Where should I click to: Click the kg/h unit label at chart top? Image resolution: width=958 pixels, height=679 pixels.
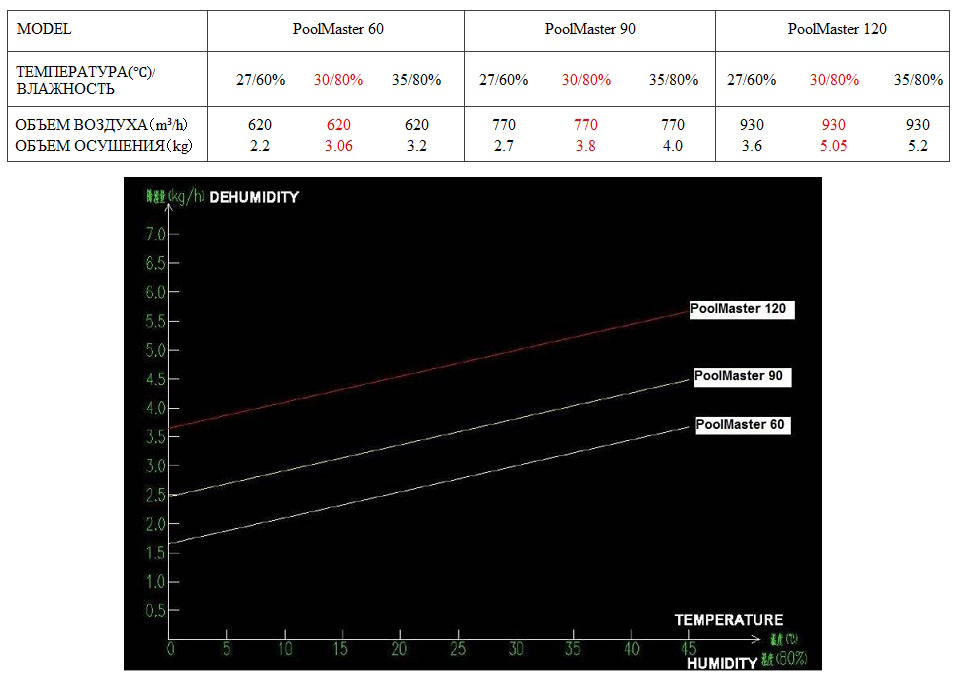(x=186, y=196)
